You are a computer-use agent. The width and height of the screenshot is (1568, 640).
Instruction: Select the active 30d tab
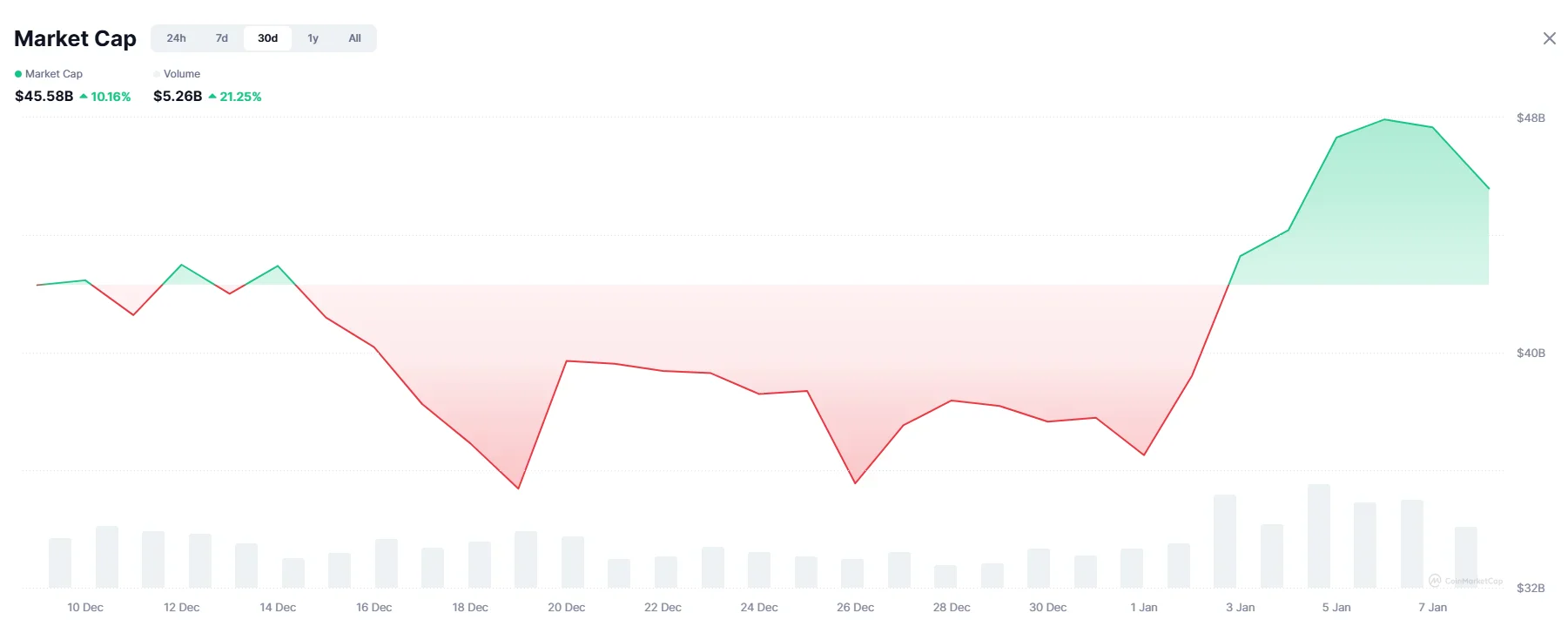point(267,38)
